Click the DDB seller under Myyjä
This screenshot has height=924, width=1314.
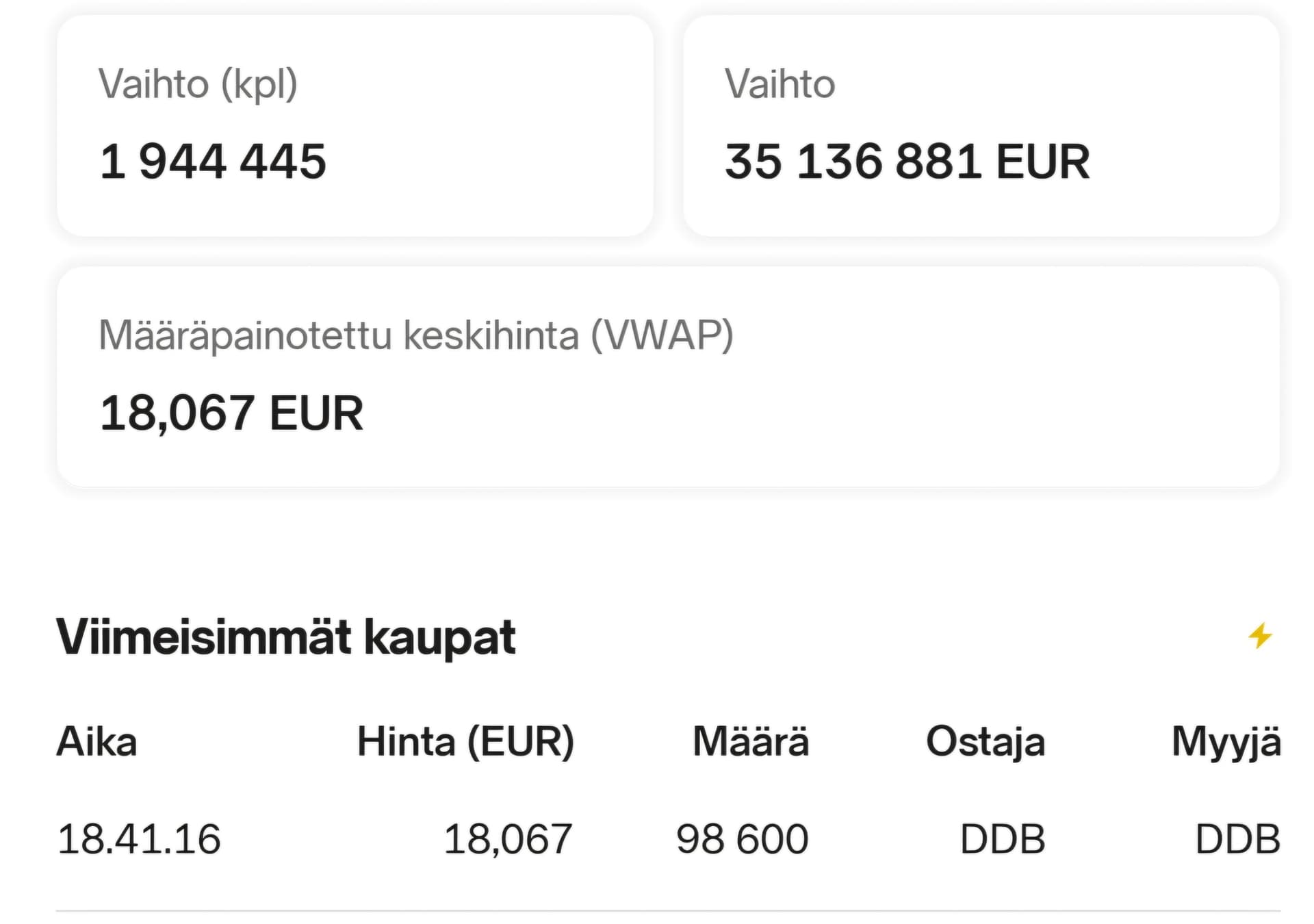pos(1237,839)
